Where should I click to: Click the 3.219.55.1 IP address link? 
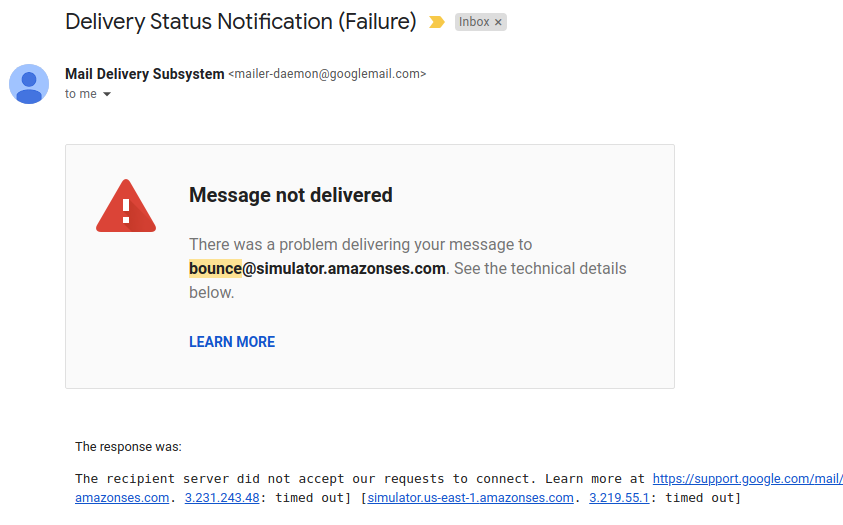pyautogui.click(x=619, y=498)
